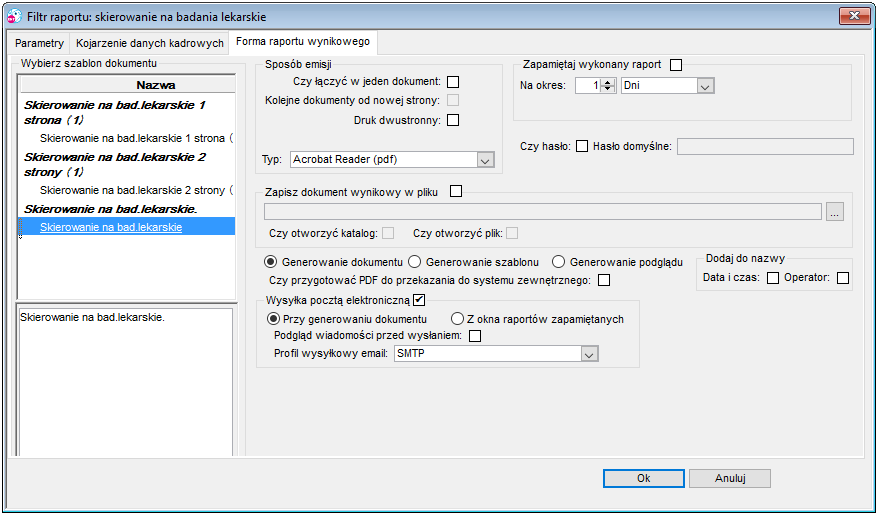Increase Na okres value with up arrow
The image size is (878, 515).
pos(608,82)
